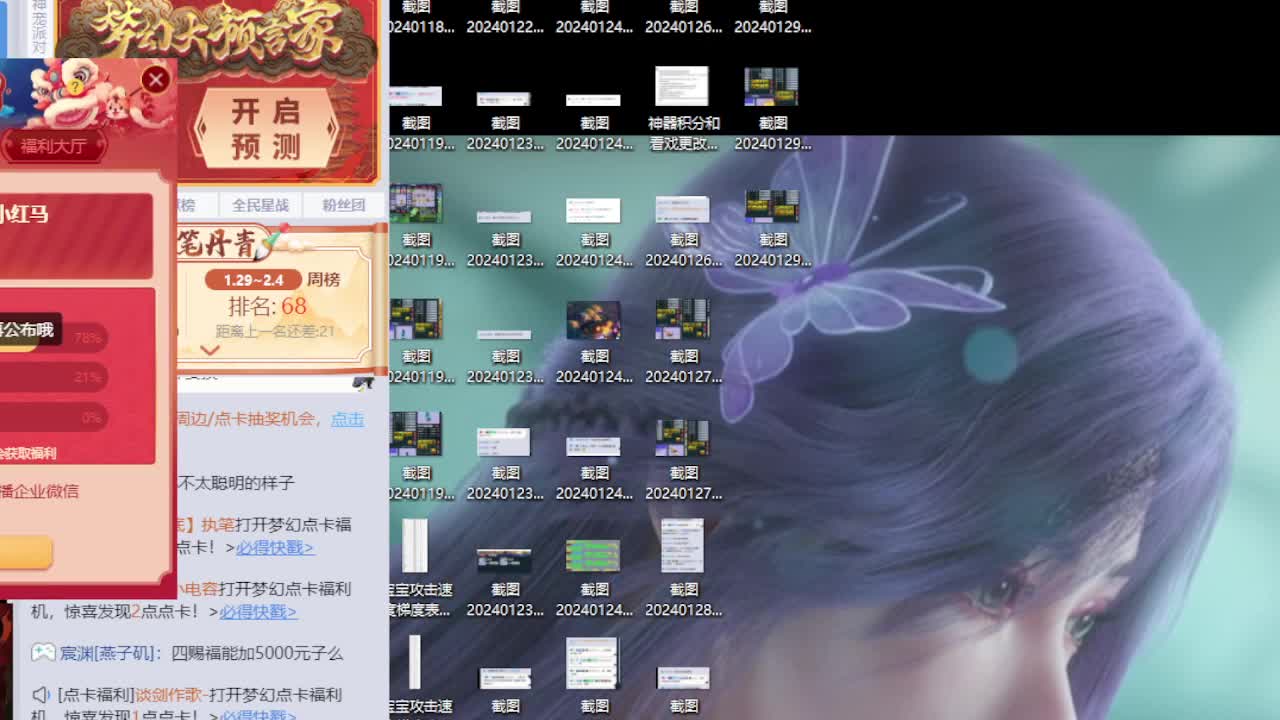
Task: Click the 播企业微信 text in the popup
Action: (39, 491)
